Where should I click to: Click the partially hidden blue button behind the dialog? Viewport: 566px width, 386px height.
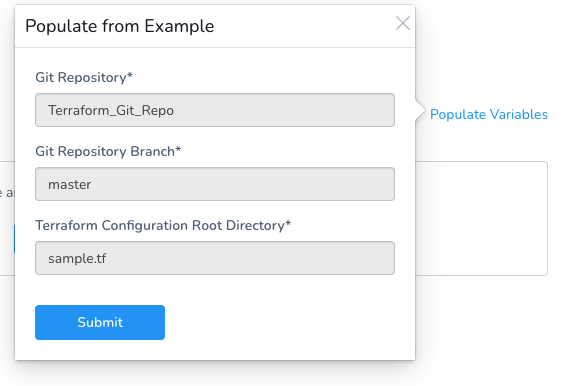[14, 239]
